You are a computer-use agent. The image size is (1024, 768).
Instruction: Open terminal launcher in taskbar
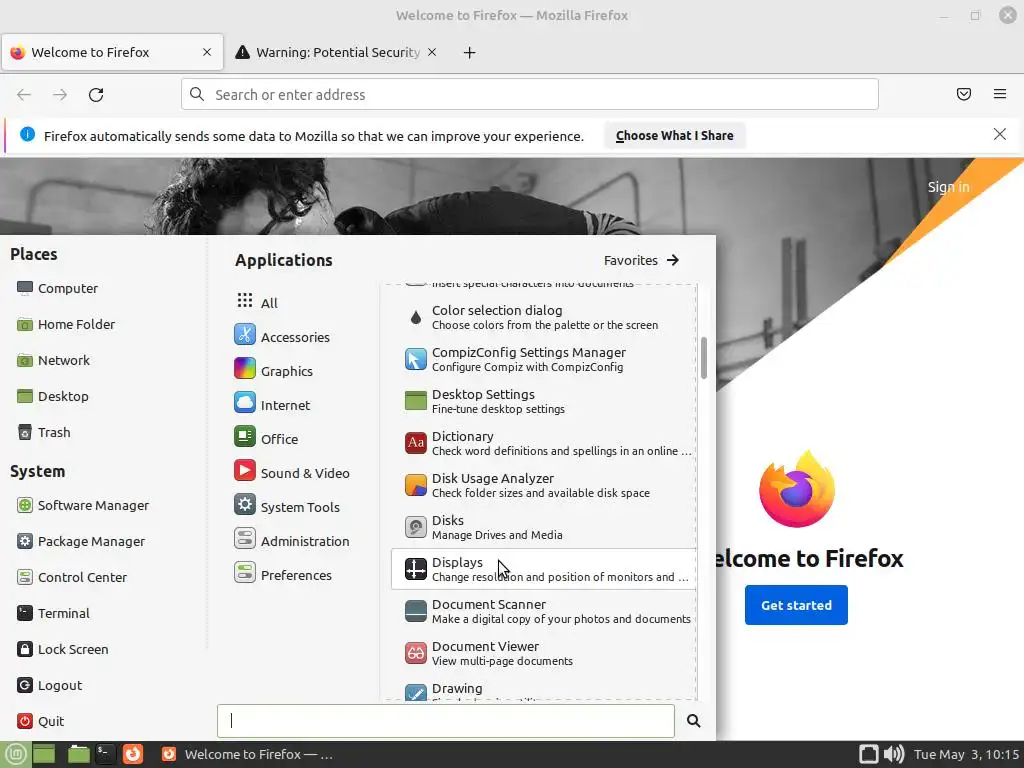click(x=105, y=754)
